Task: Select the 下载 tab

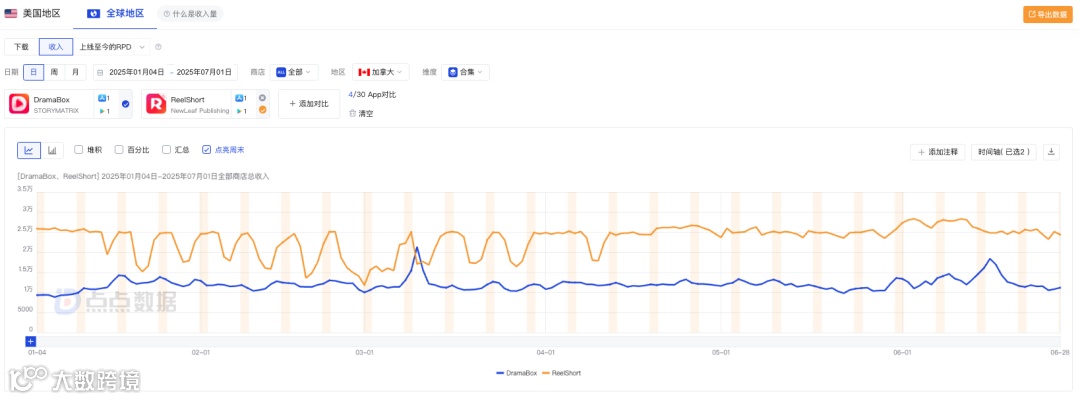Action: (21, 47)
